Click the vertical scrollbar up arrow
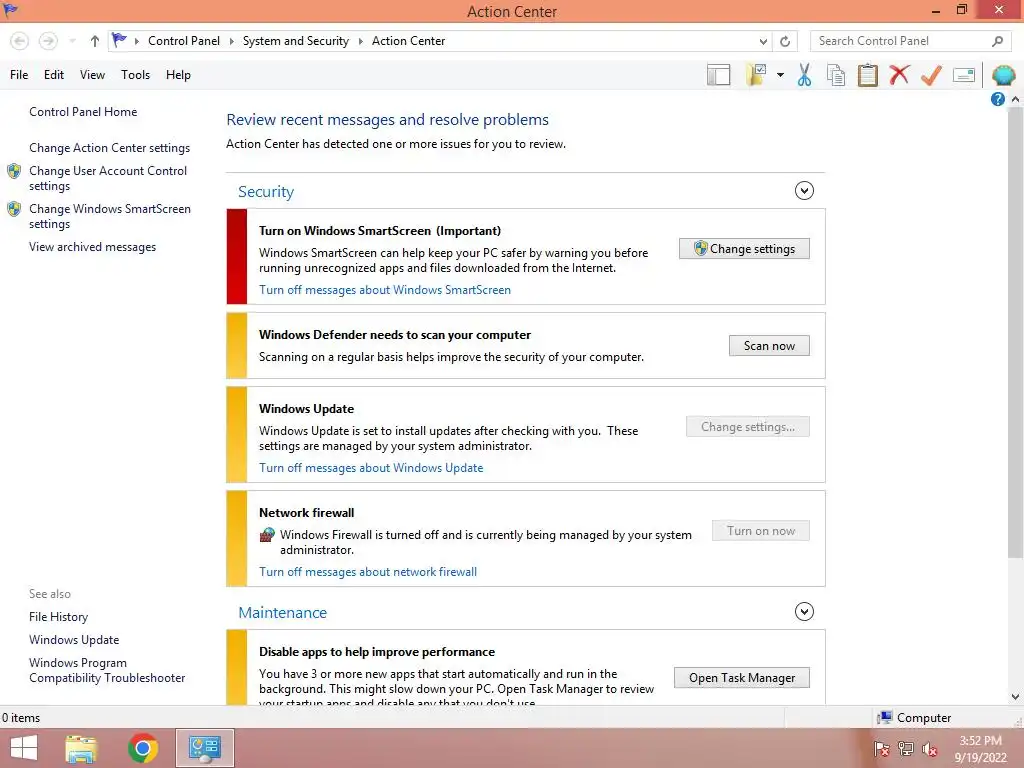Screen dimensions: 1024x768 (x=1016, y=99)
